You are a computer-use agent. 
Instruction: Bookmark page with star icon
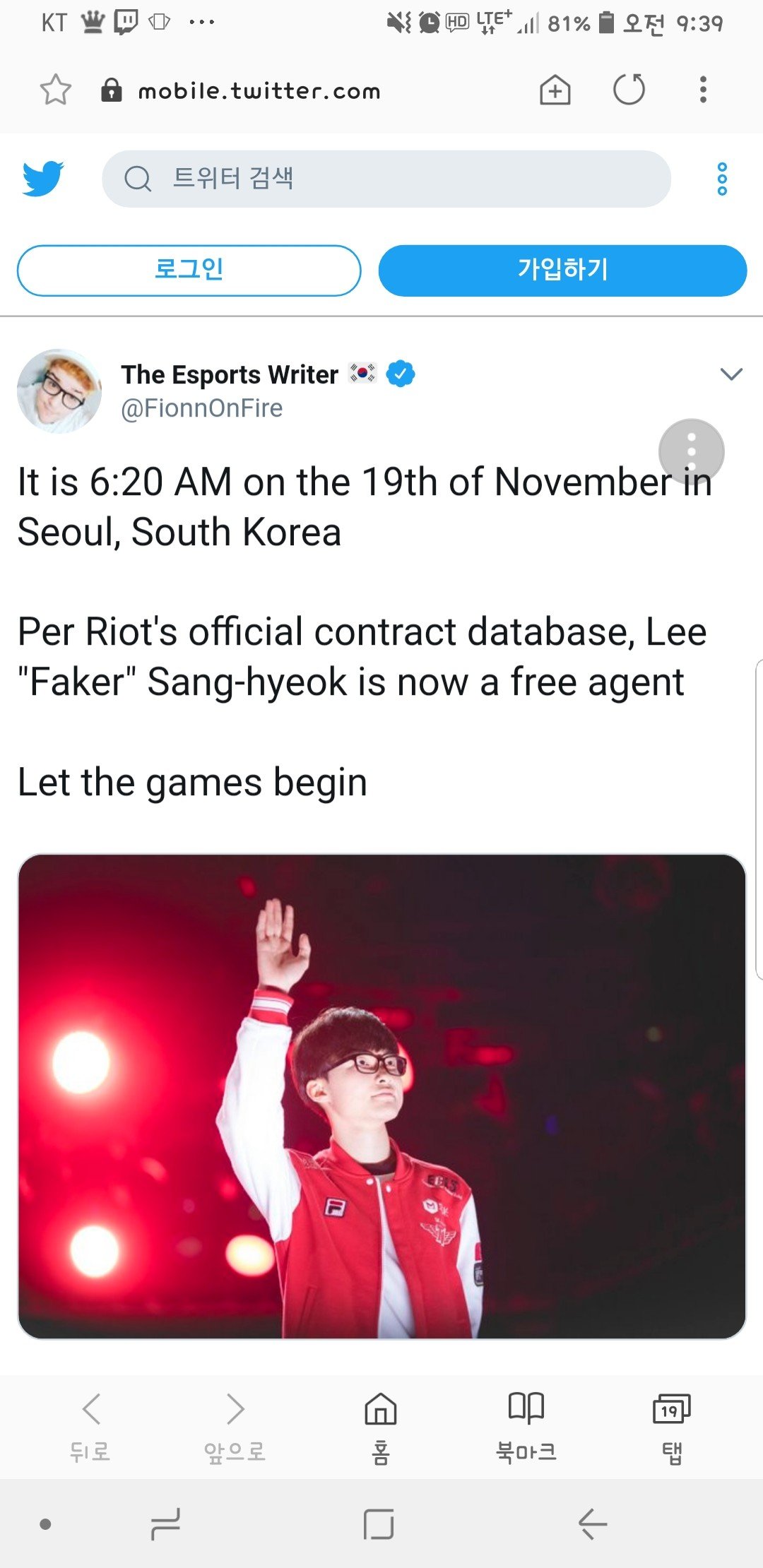(56, 90)
